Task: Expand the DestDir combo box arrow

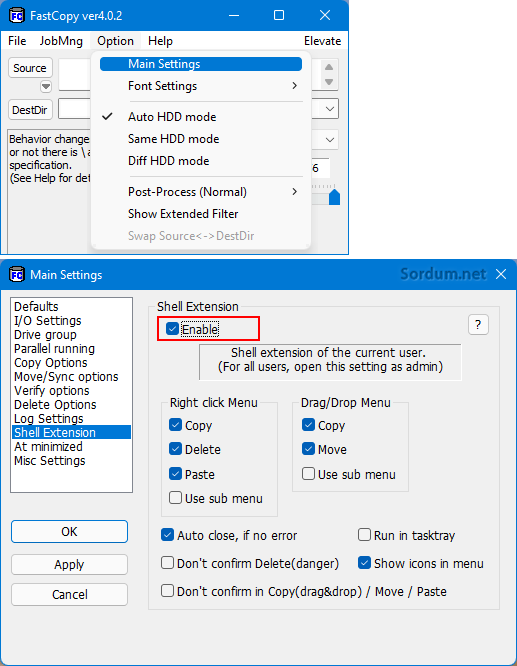Action: pos(330,109)
